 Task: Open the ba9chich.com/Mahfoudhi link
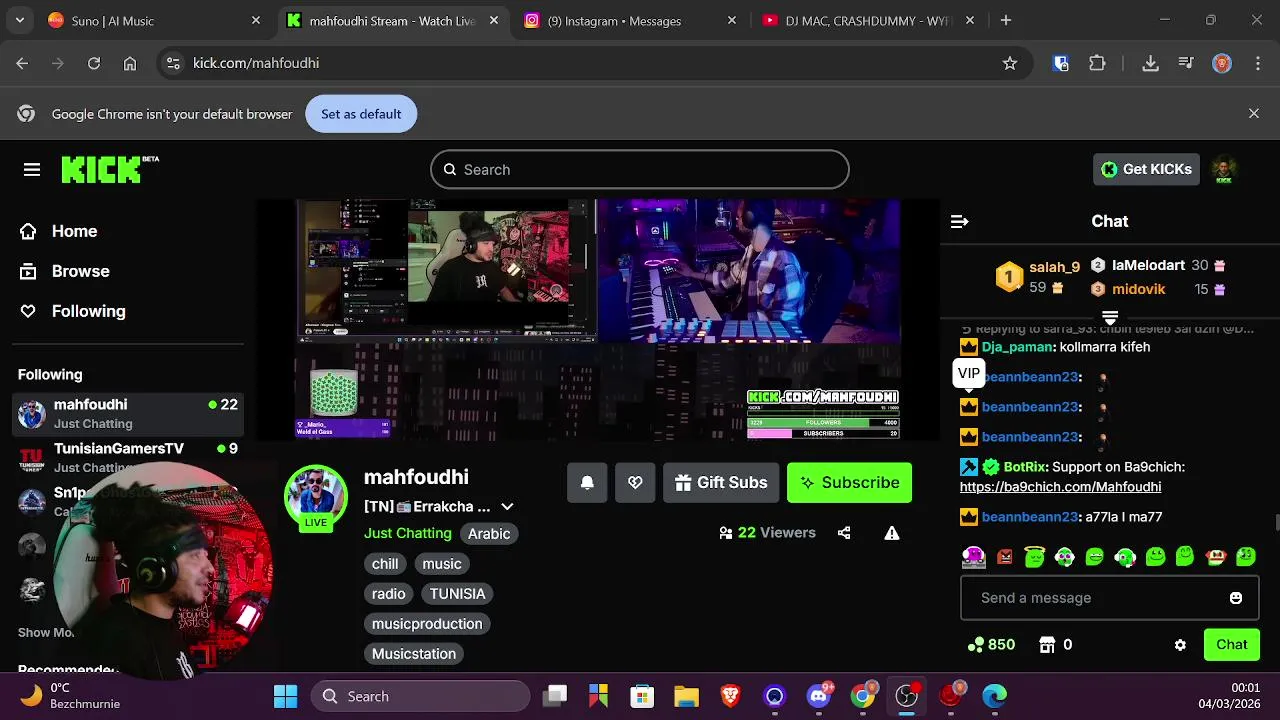tap(1060, 487)
